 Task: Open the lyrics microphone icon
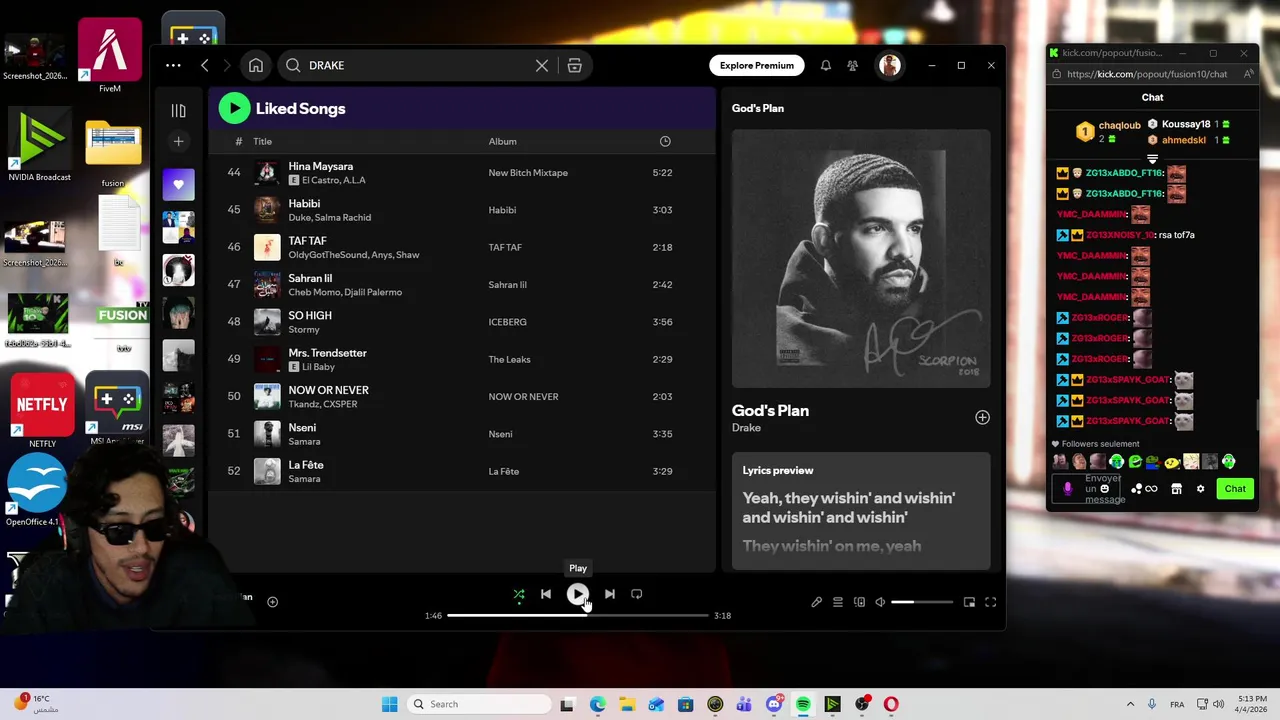pyautogui.click(x=816, y=602)
